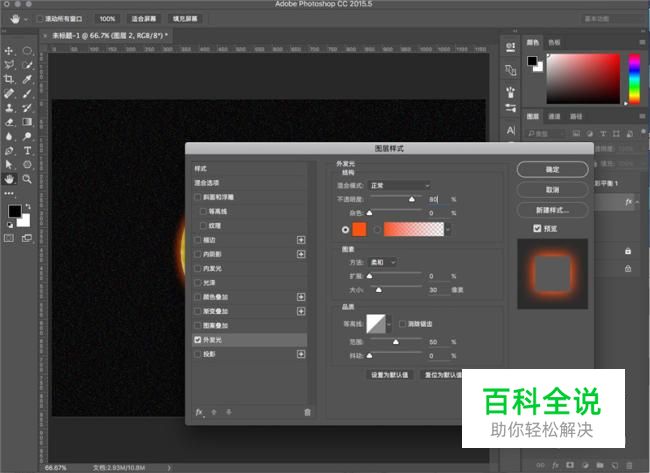650x473 pixels.
Task: Reset default foreground and background colors
Action: click(10, 225)
